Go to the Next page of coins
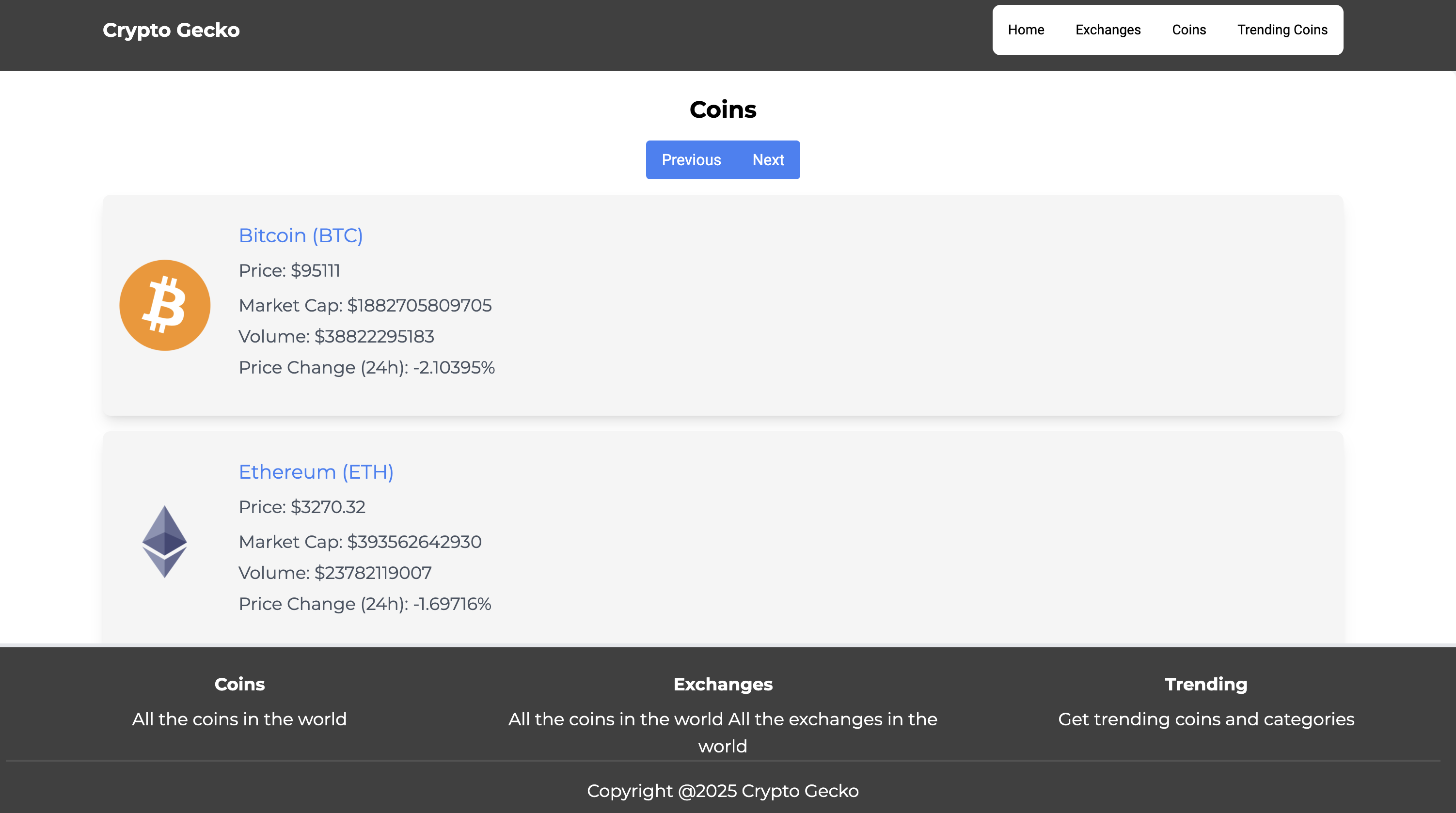1456x813 pixels. [768, 160]
